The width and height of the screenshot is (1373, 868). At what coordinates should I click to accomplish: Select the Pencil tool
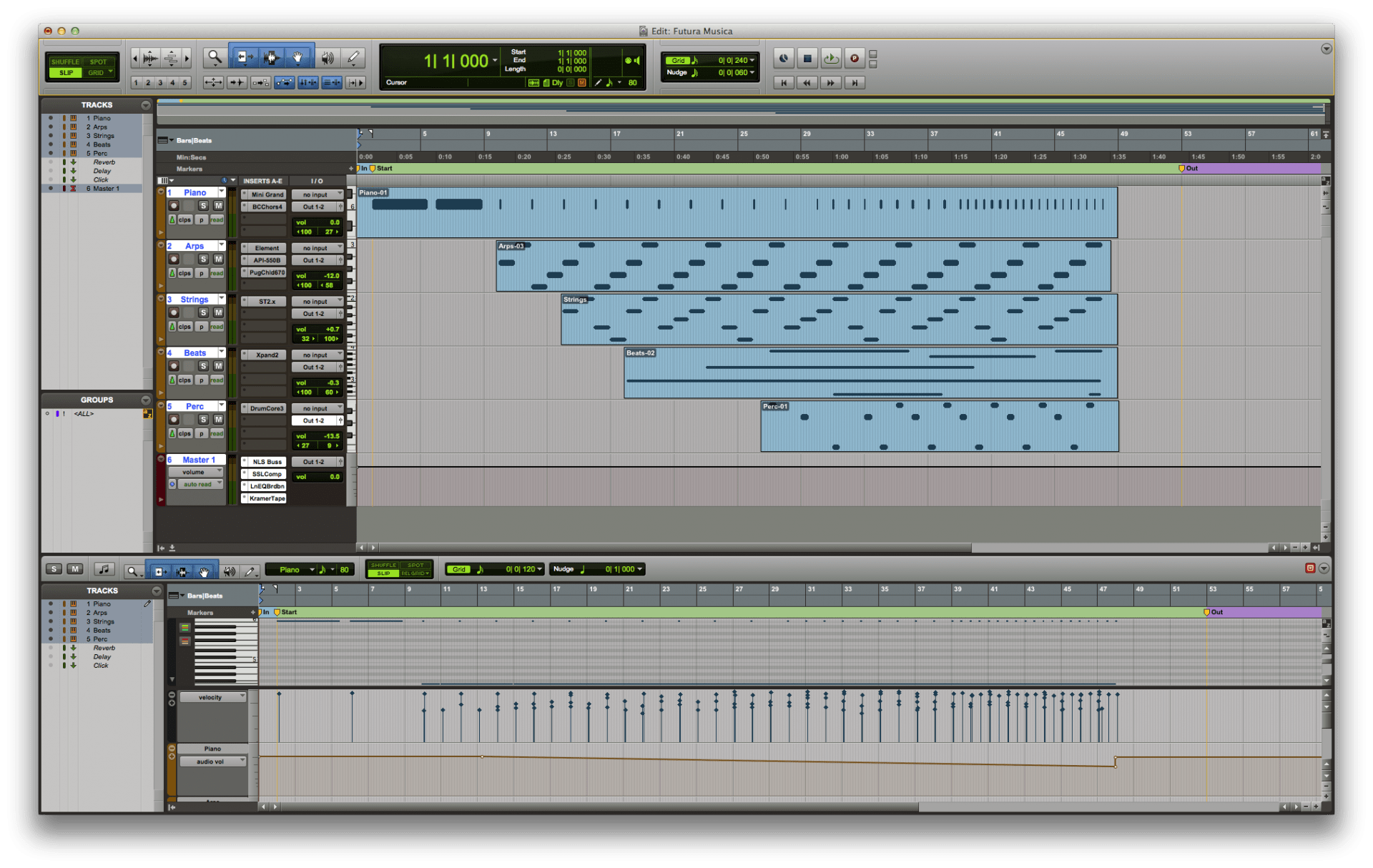(x=353, y=57)
